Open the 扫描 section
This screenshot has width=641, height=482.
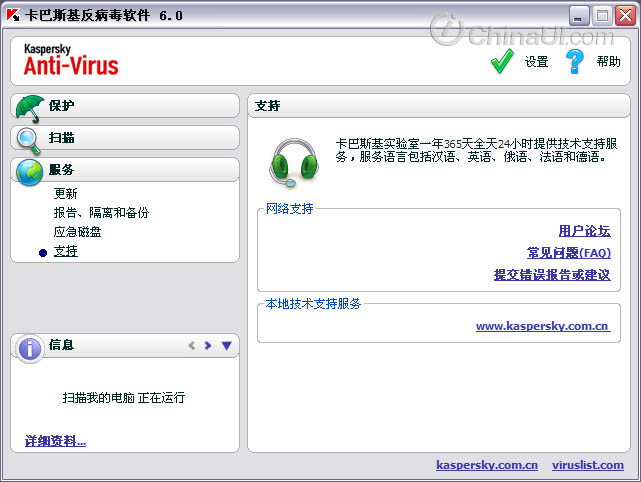(x=125, y=138)
